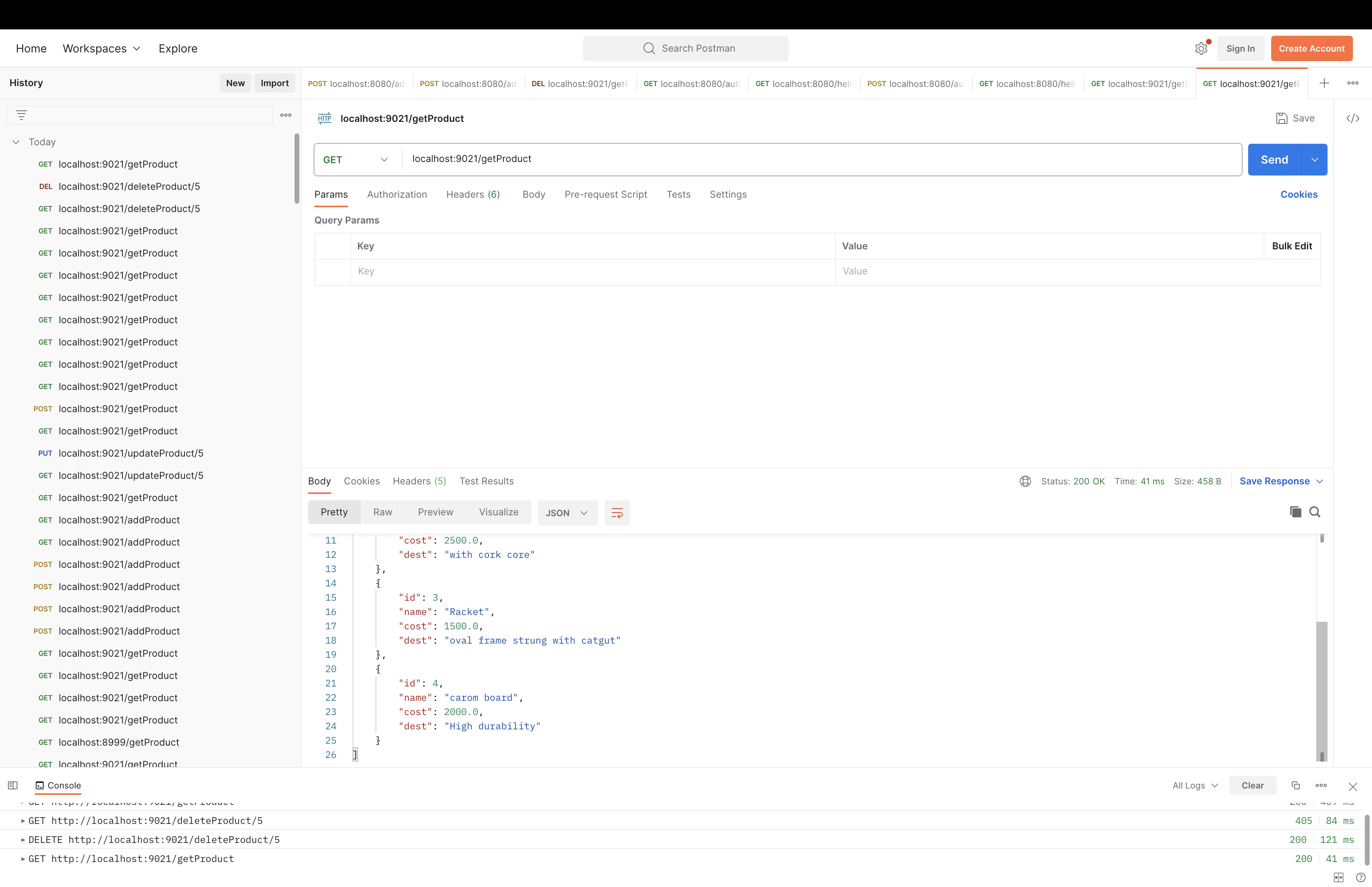Viewport: 1372px width, 887px height.
Task: Select the line-wrap icon beside the JSON dropdown
Action: (x=617, y=513)
